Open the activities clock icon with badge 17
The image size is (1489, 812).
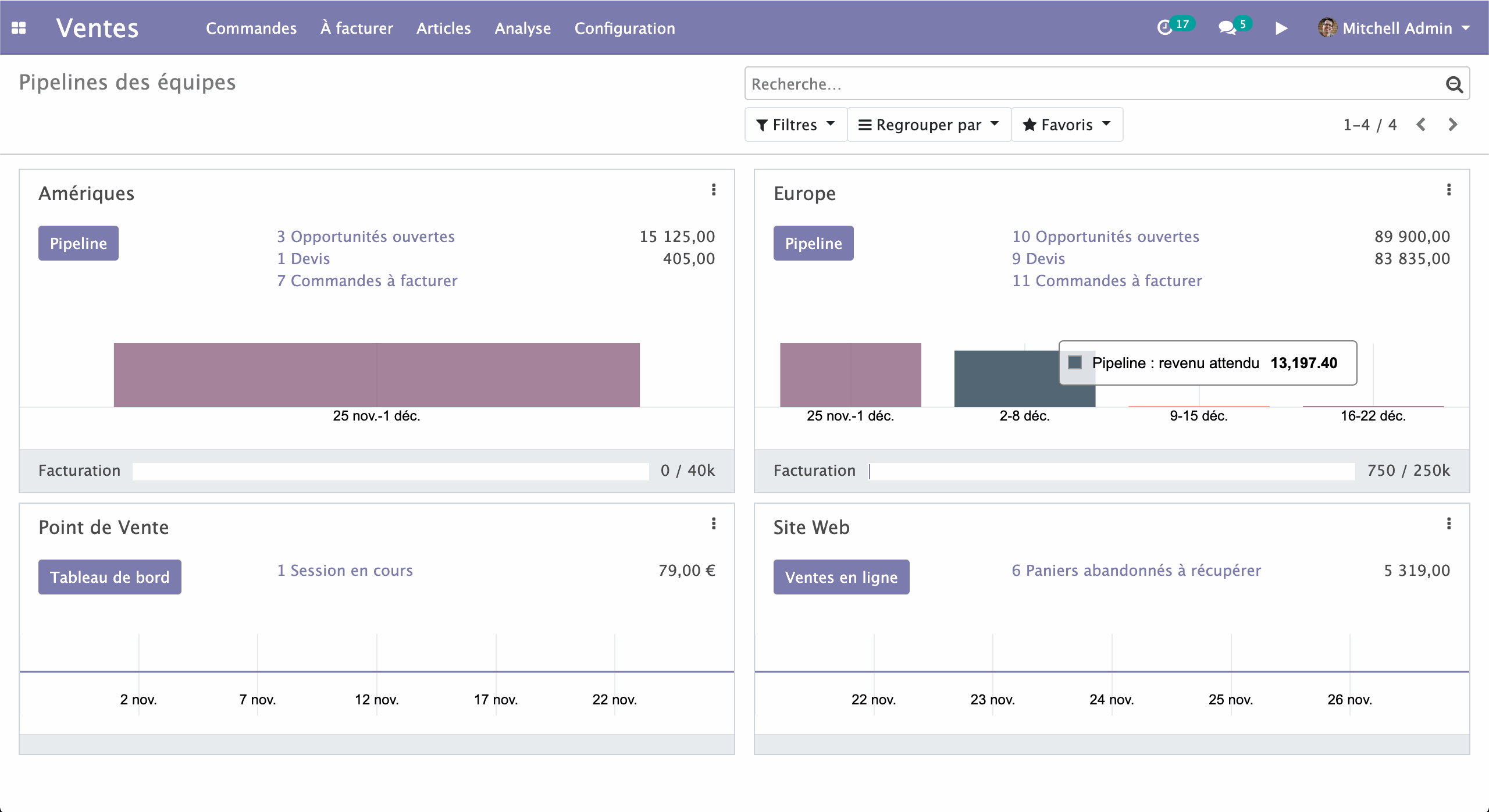point(1165,27)
